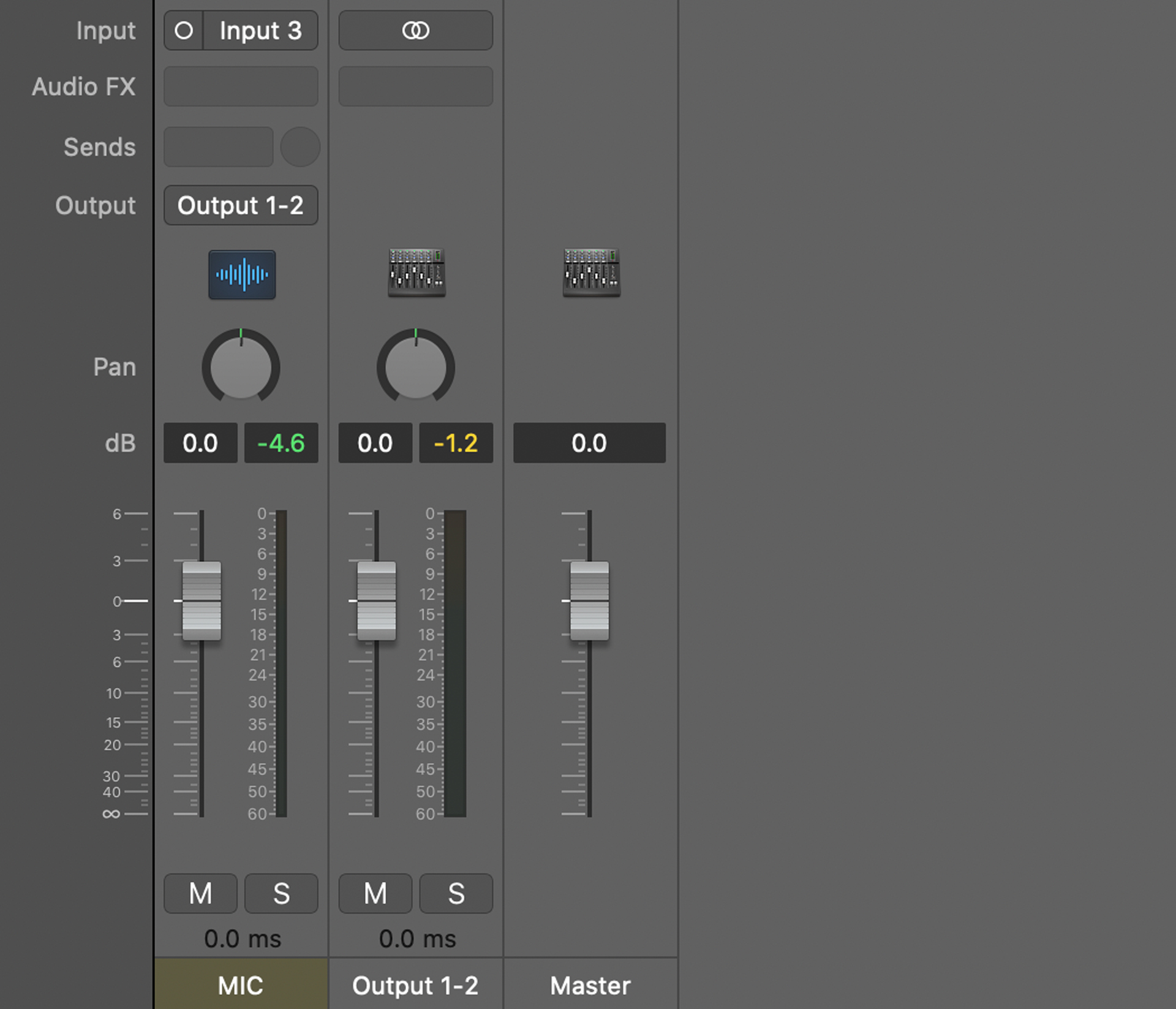Click the MIC channel 0.0 gain field

(x=200, y=443)
